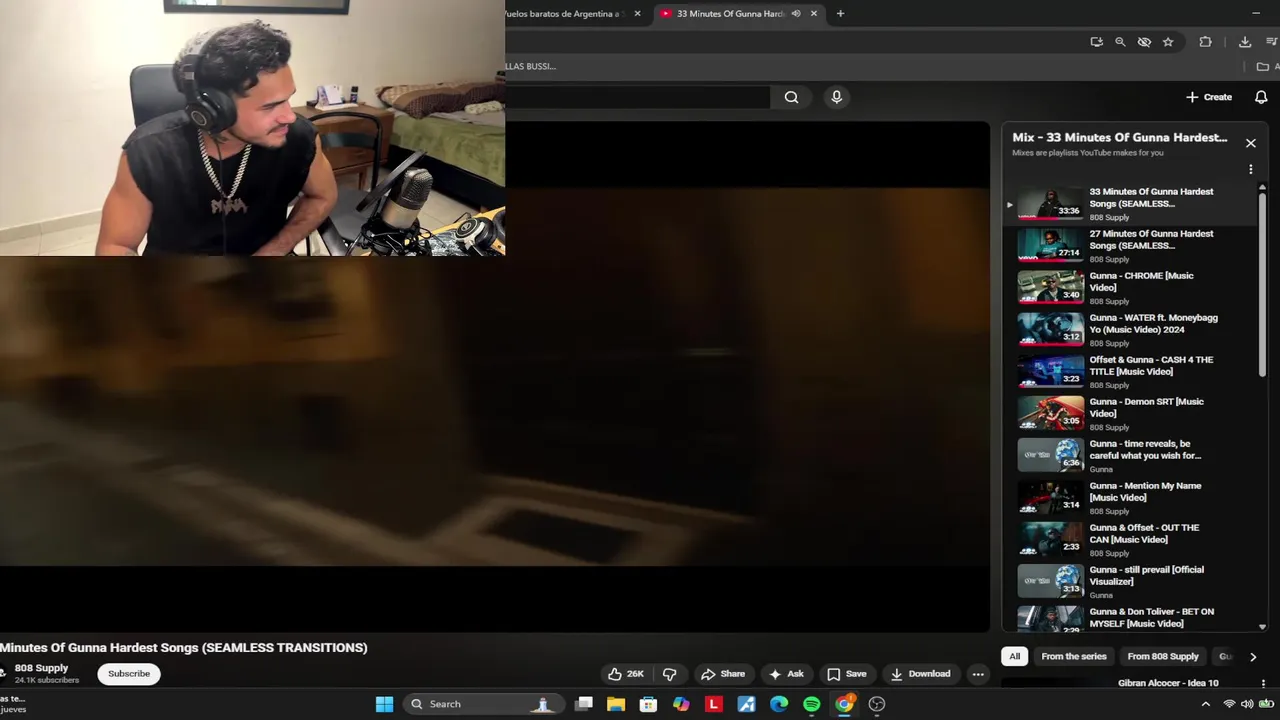Viewport: 1280px width, 720px height.
Task: Open the 808 Supply channel link
Action: 41,668
